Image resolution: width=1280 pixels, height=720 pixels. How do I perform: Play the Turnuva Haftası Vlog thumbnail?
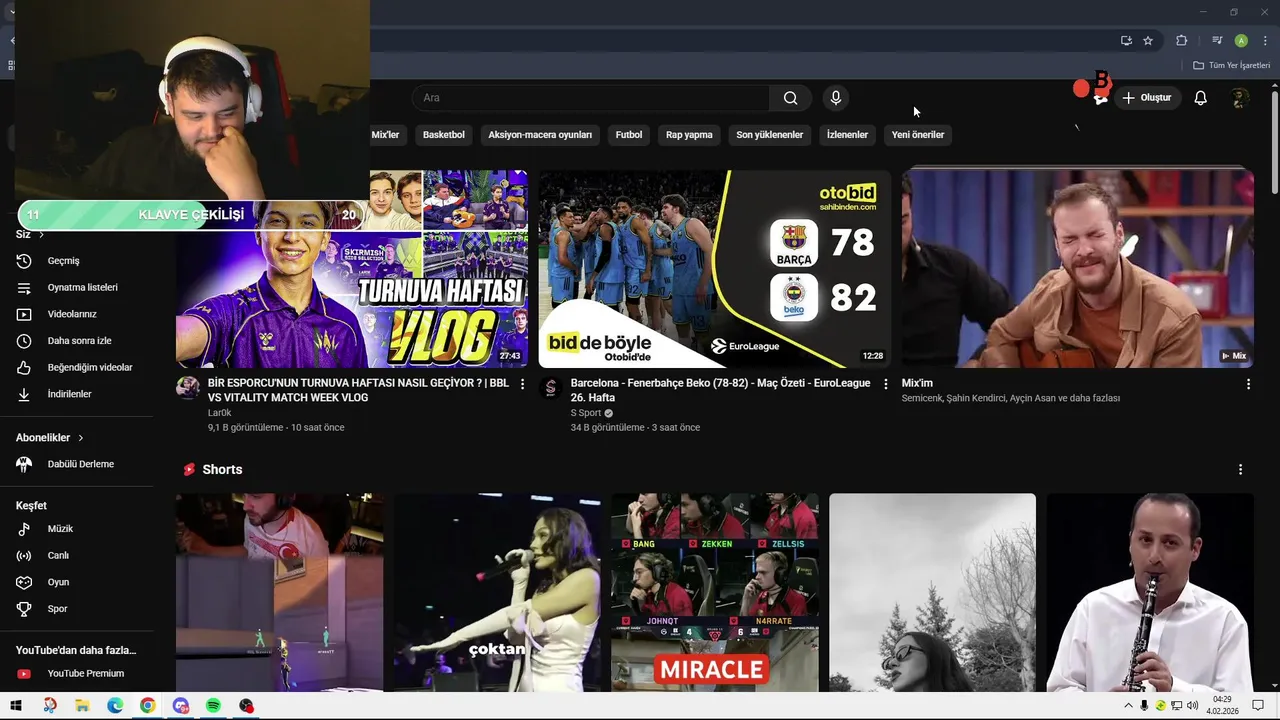352,269
